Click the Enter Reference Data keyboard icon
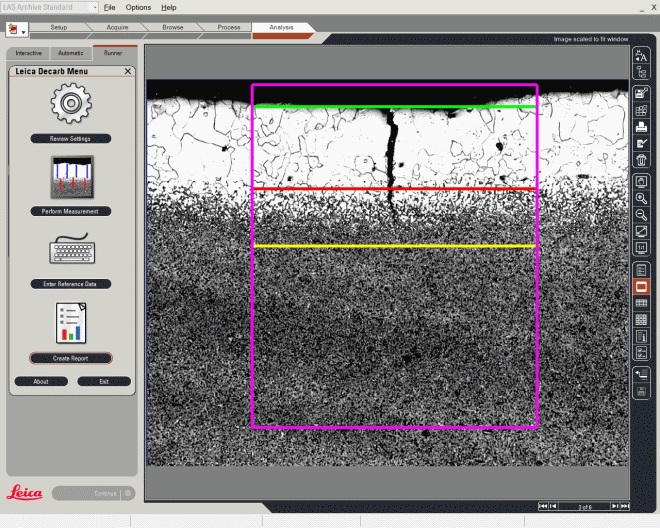The image size is (660, 528). pyautogui.click(x=71, y=249)
